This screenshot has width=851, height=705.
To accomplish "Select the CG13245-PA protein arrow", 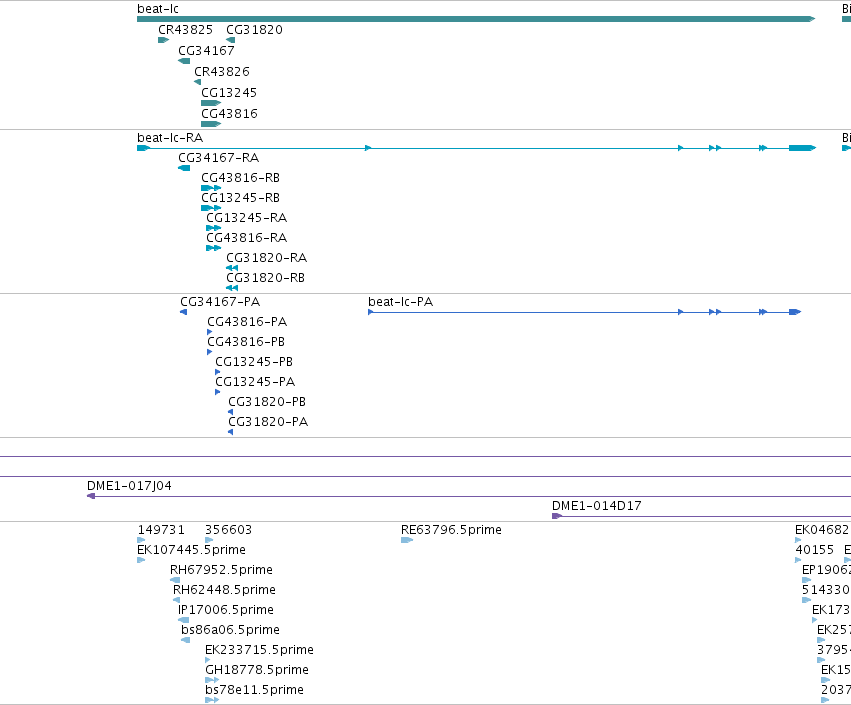I will click(218, 392).
